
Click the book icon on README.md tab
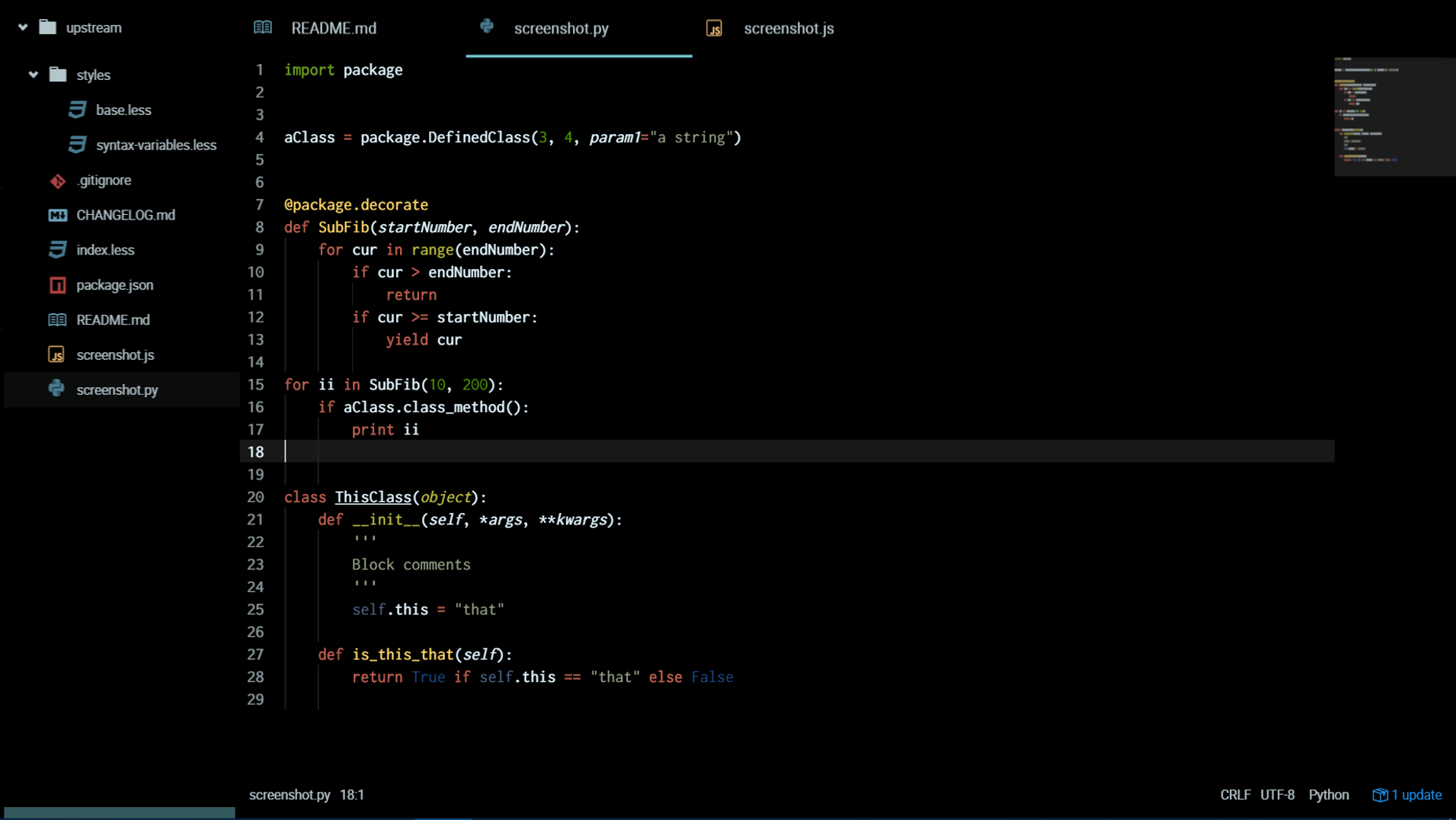263,27
